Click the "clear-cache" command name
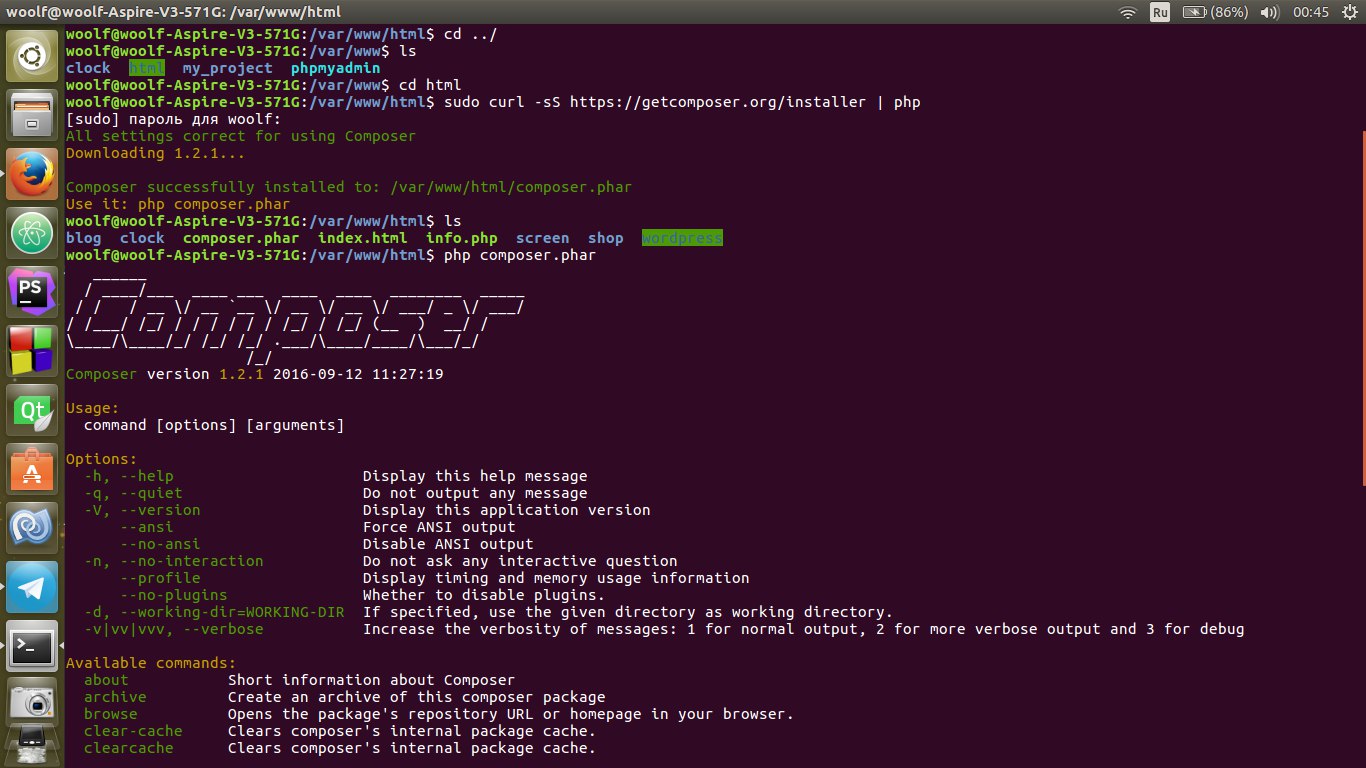1366x768 pixels. 133,731
